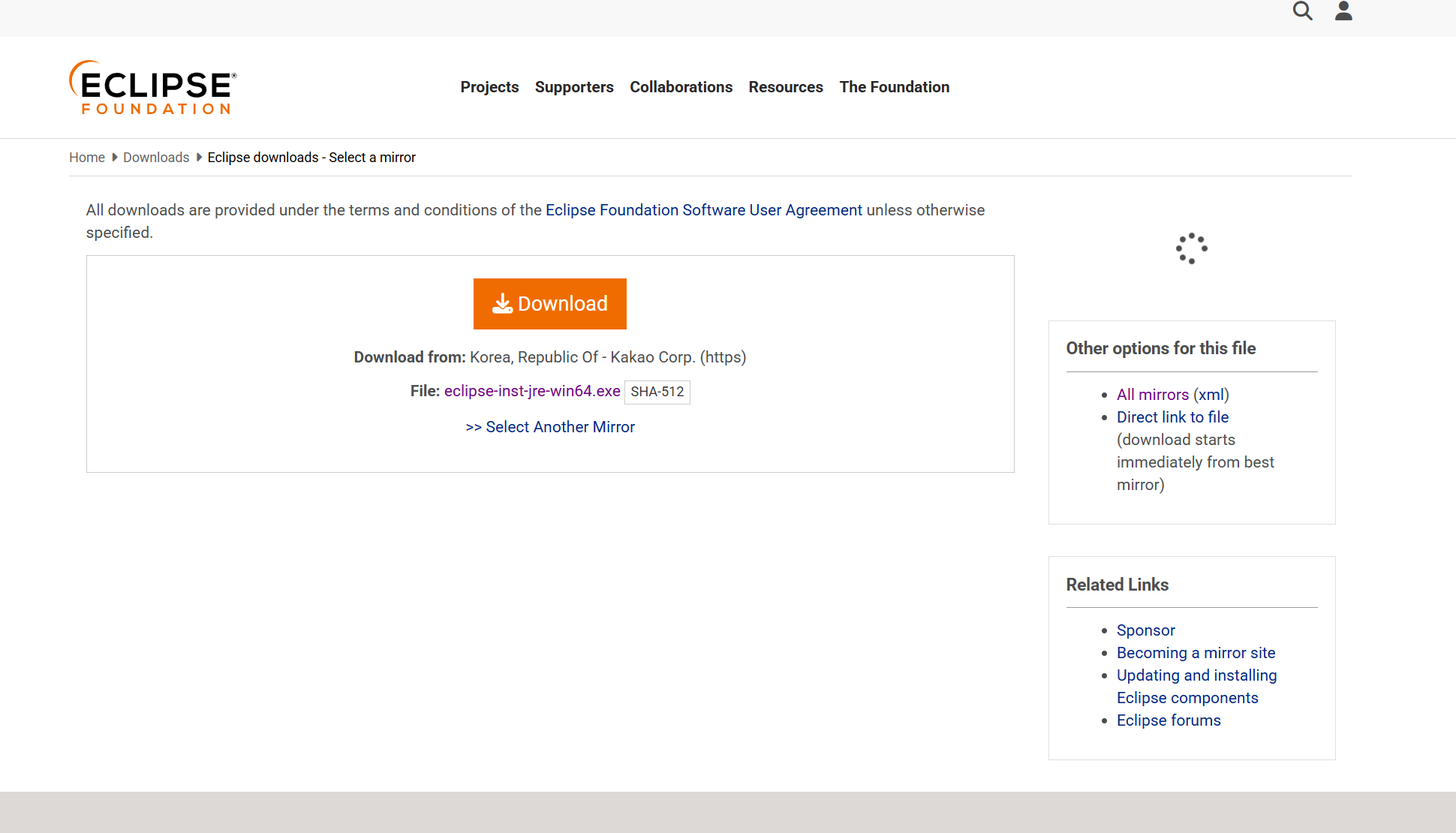The height and width of the screenshot is (833, 1456).
Task: Open the Supporters menu
Action: coord(574,87)
